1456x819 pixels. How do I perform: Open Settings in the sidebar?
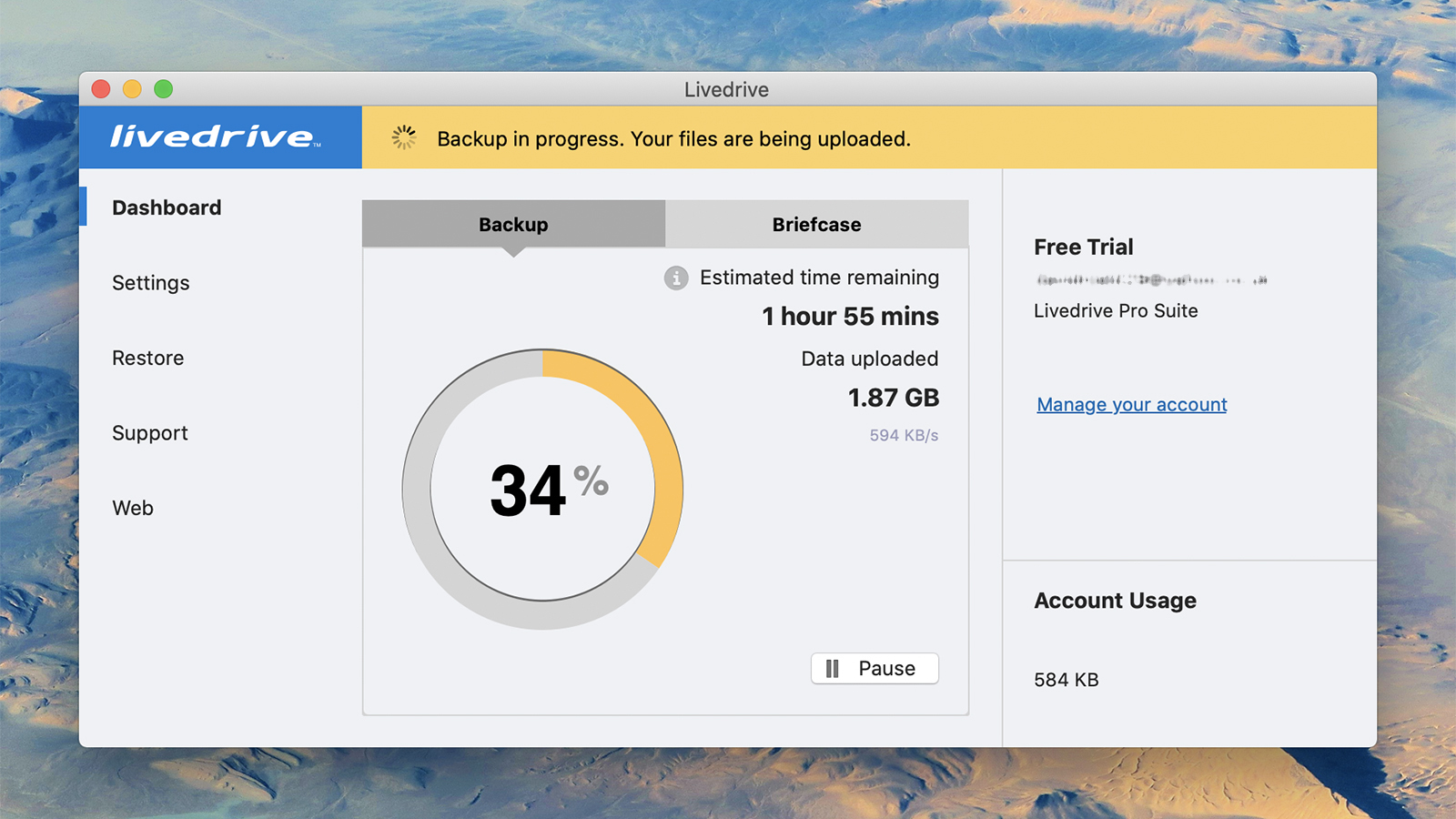(151, 283)
